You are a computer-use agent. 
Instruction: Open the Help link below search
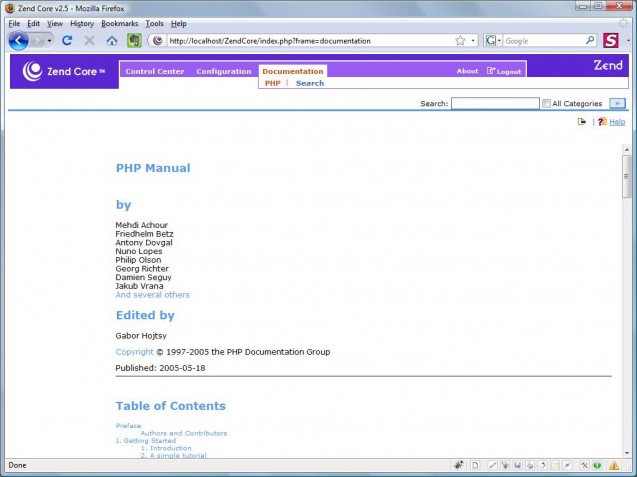point(617,122)
